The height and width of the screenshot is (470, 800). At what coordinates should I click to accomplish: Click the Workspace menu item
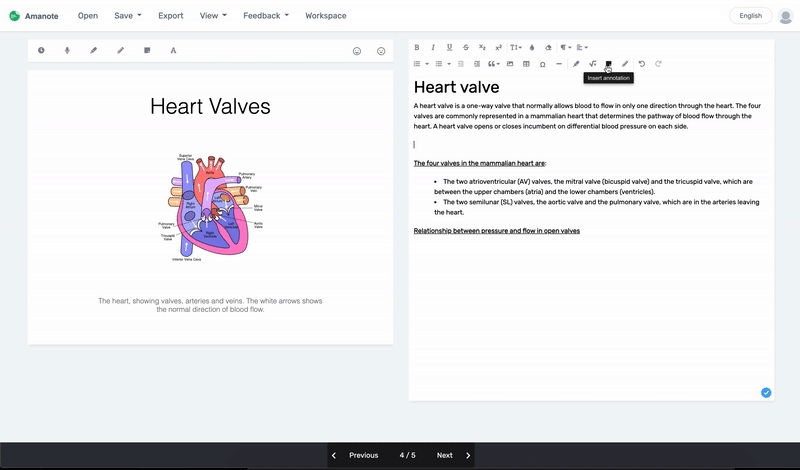click(326, 16)
